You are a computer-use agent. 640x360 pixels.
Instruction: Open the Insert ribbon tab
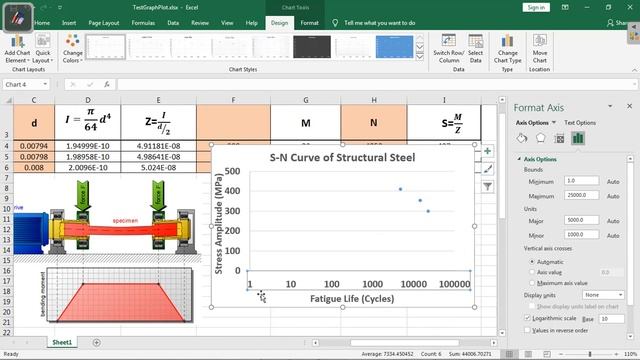69,23
